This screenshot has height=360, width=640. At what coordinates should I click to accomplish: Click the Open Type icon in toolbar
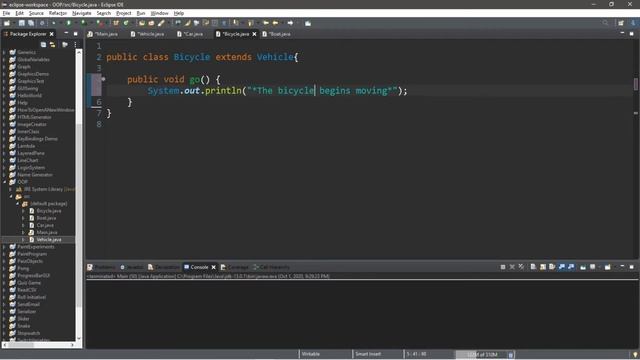coord(142,23)
